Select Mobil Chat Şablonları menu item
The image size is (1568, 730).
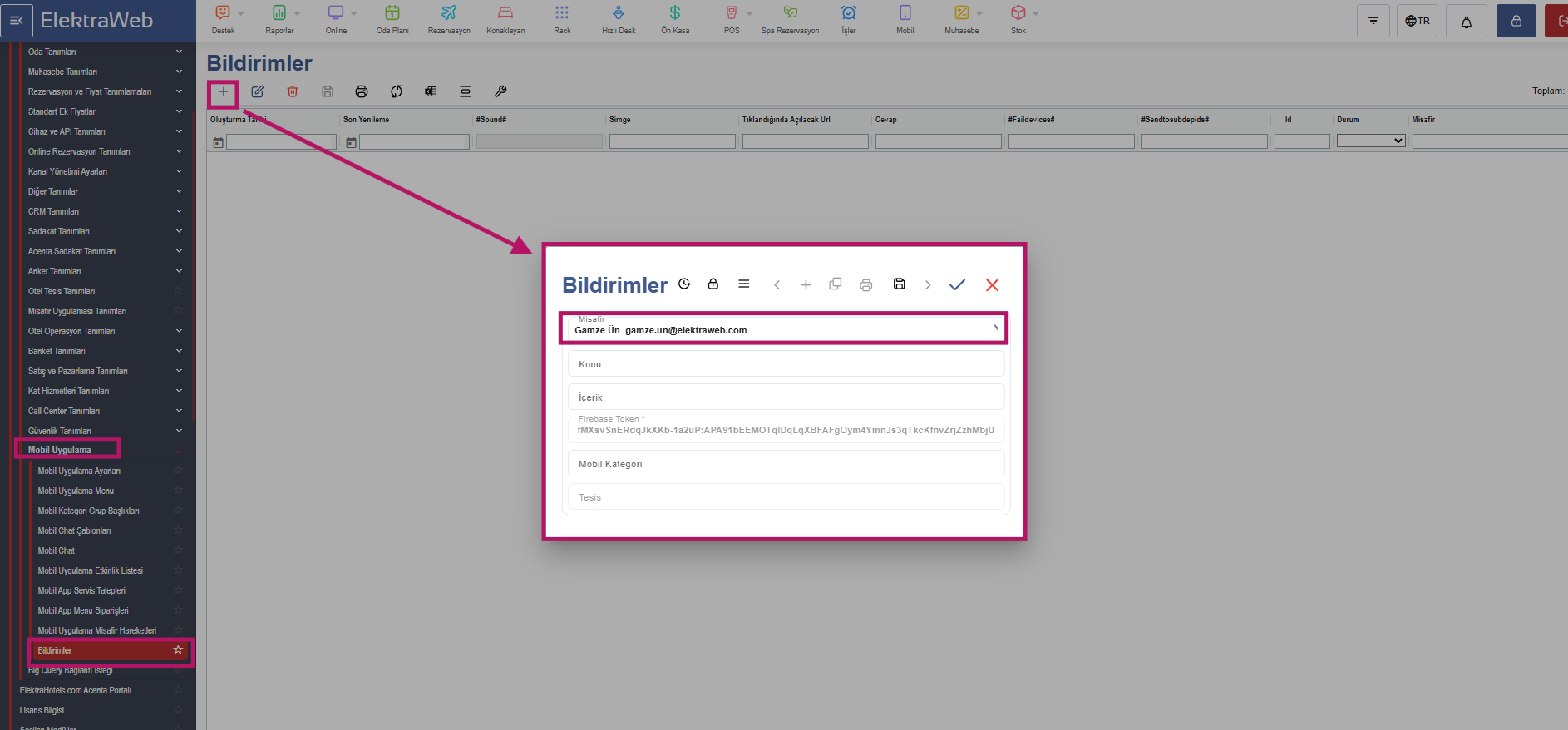[74, 530]
